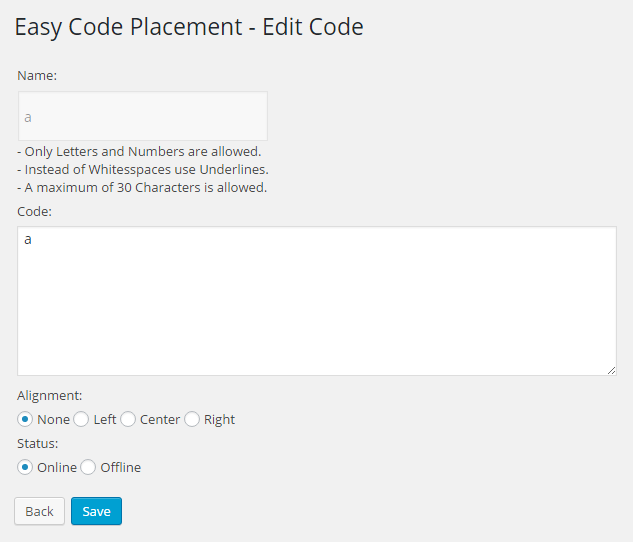The height and width of the screenshot is (542, 633).
Task: Click the 'Easy Code Placement - Edit Code' heading
Action: [x=189, y=27]
